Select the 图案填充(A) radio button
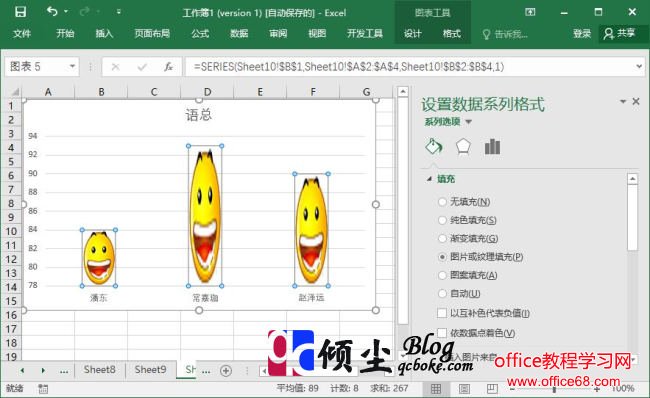Screen dimensions: 650x398 click(442, 275)
